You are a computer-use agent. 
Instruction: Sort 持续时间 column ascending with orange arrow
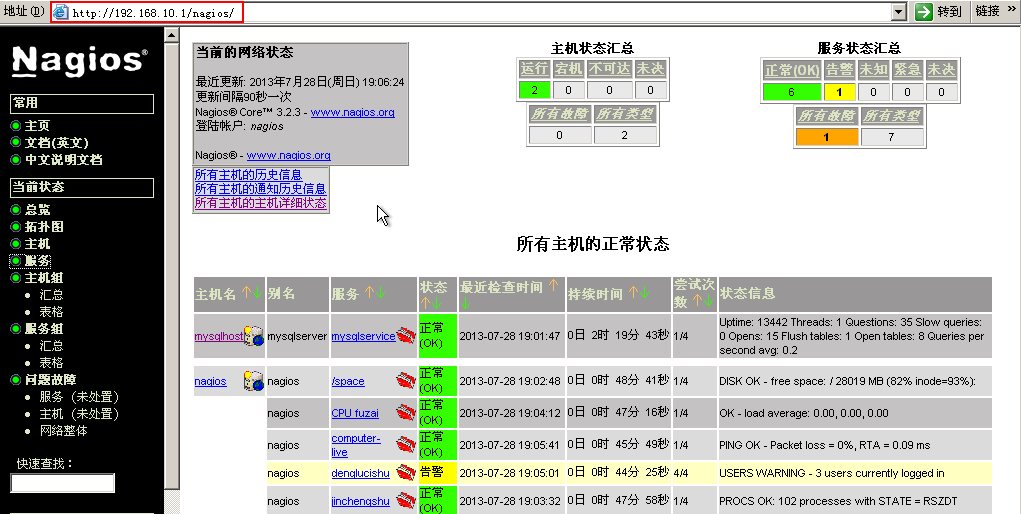click(x=632, y=293)
